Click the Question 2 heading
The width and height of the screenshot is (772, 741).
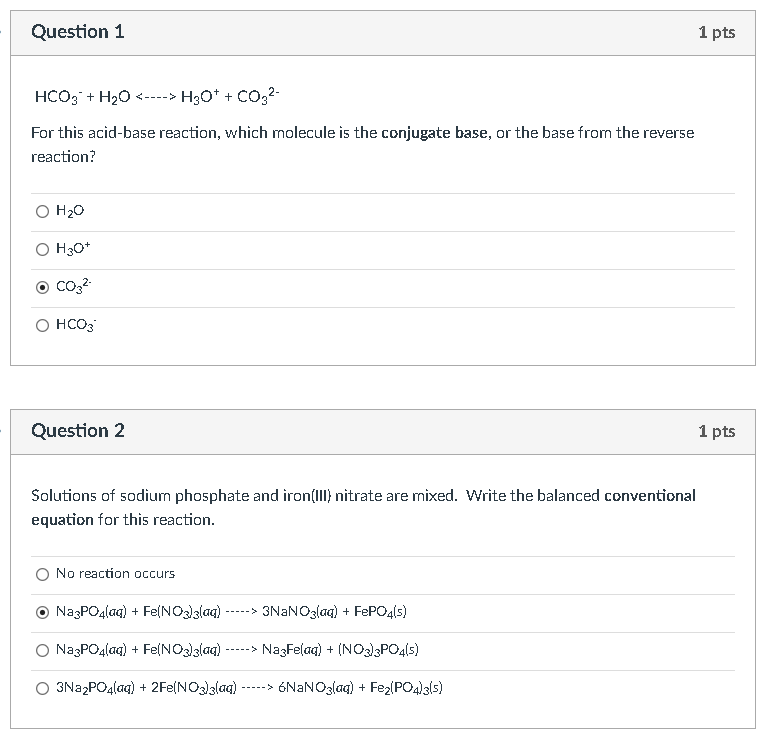78,430
